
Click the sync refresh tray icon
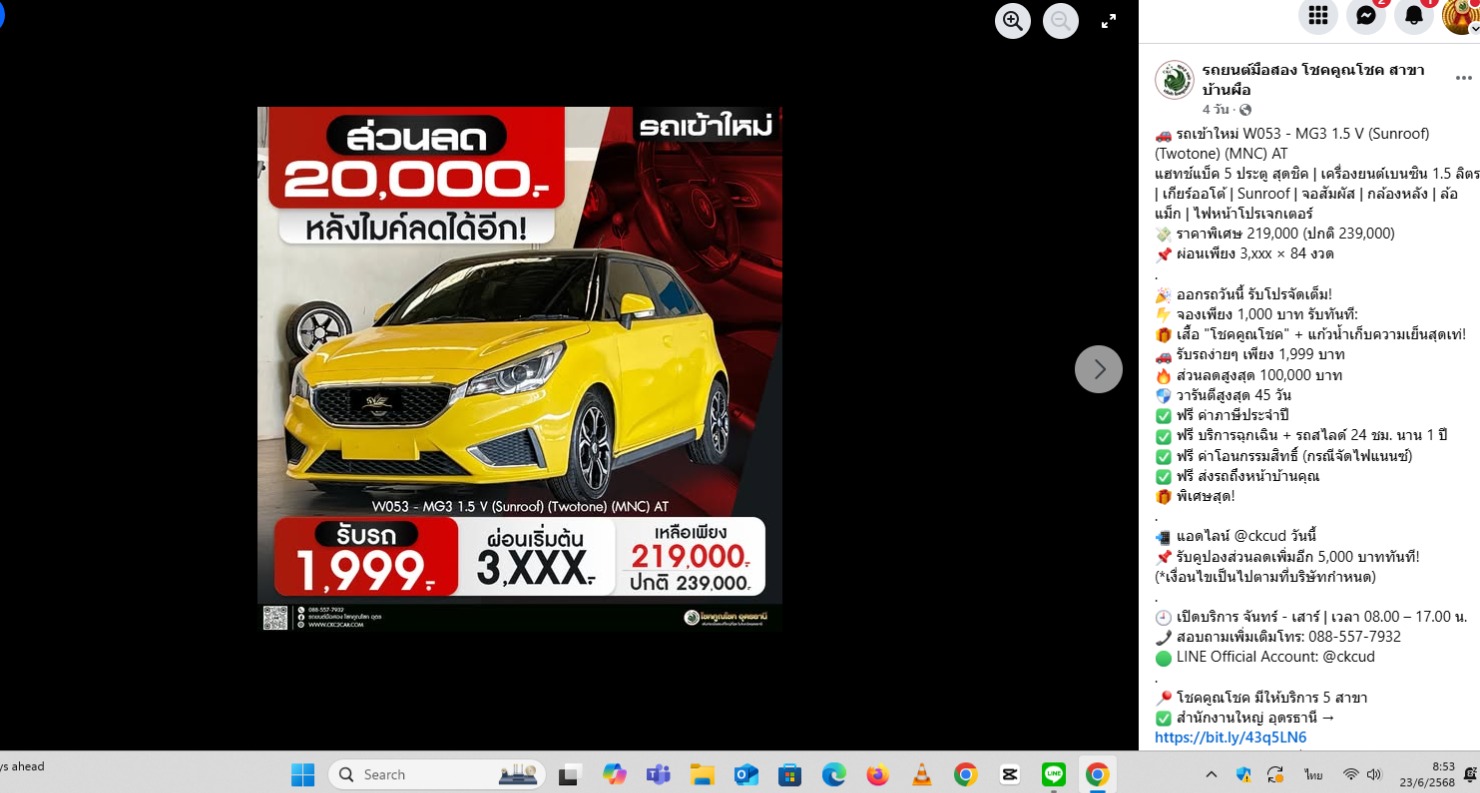(x=1275, y=775)
